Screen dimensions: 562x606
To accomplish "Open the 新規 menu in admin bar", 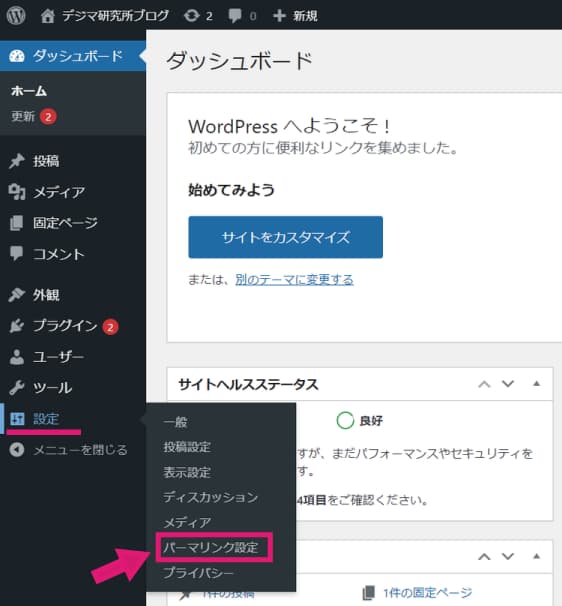I will 305,16.
